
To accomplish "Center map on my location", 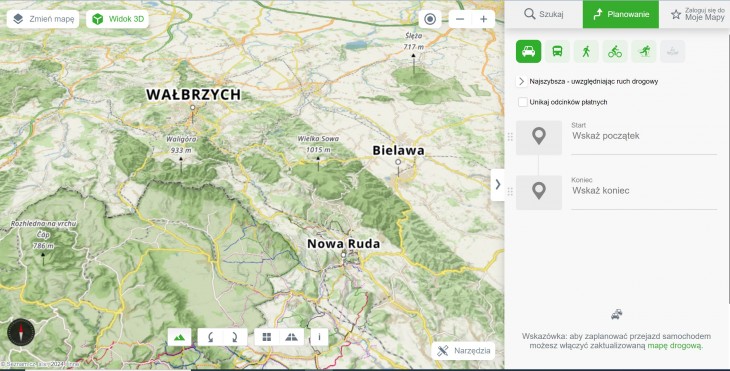I will (x=430, y=19).
